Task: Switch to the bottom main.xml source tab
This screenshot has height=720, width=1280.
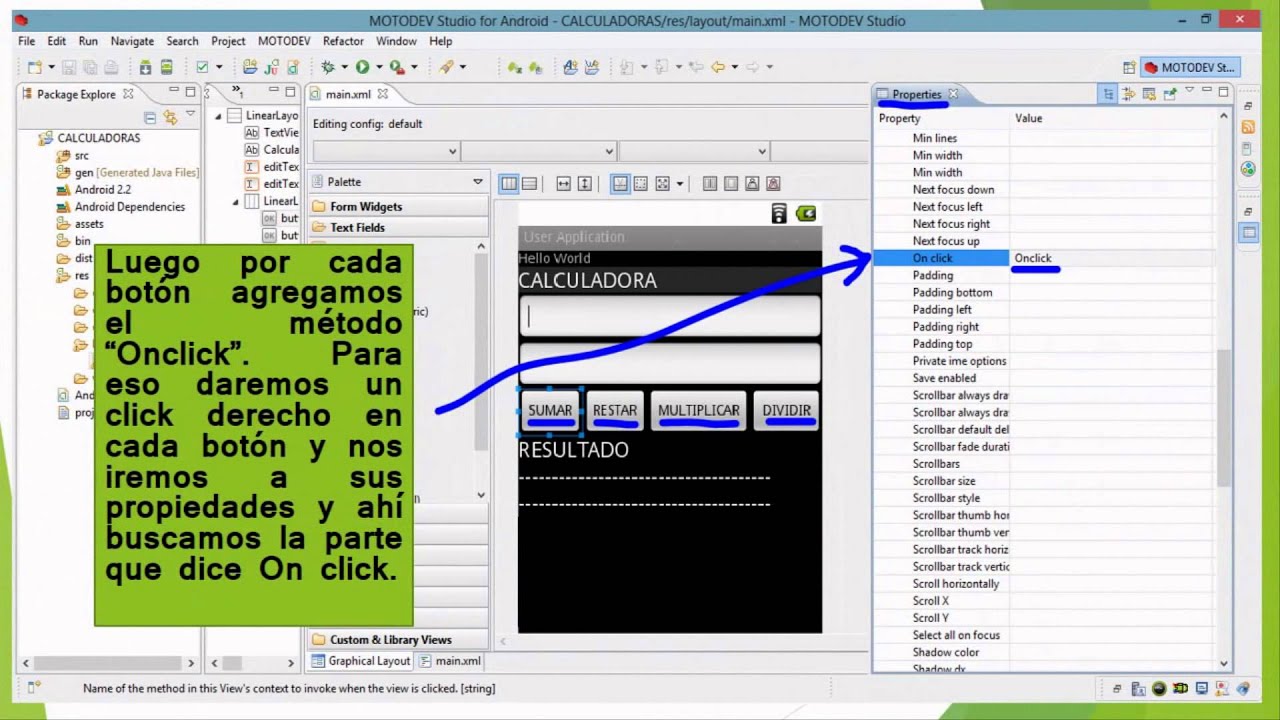Action: click(450, 661)
